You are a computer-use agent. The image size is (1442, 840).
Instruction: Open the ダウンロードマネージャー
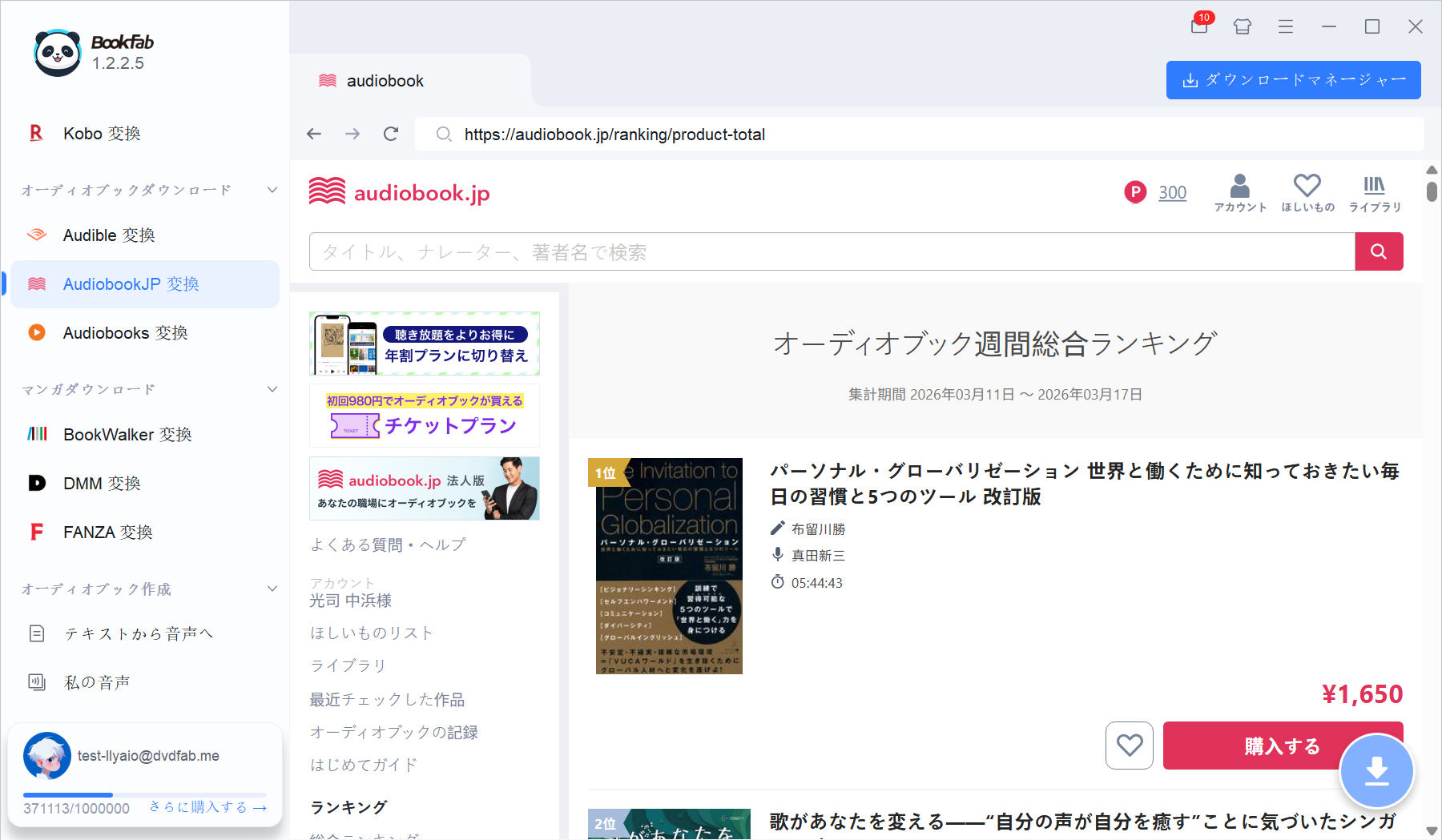point(1292,80)
